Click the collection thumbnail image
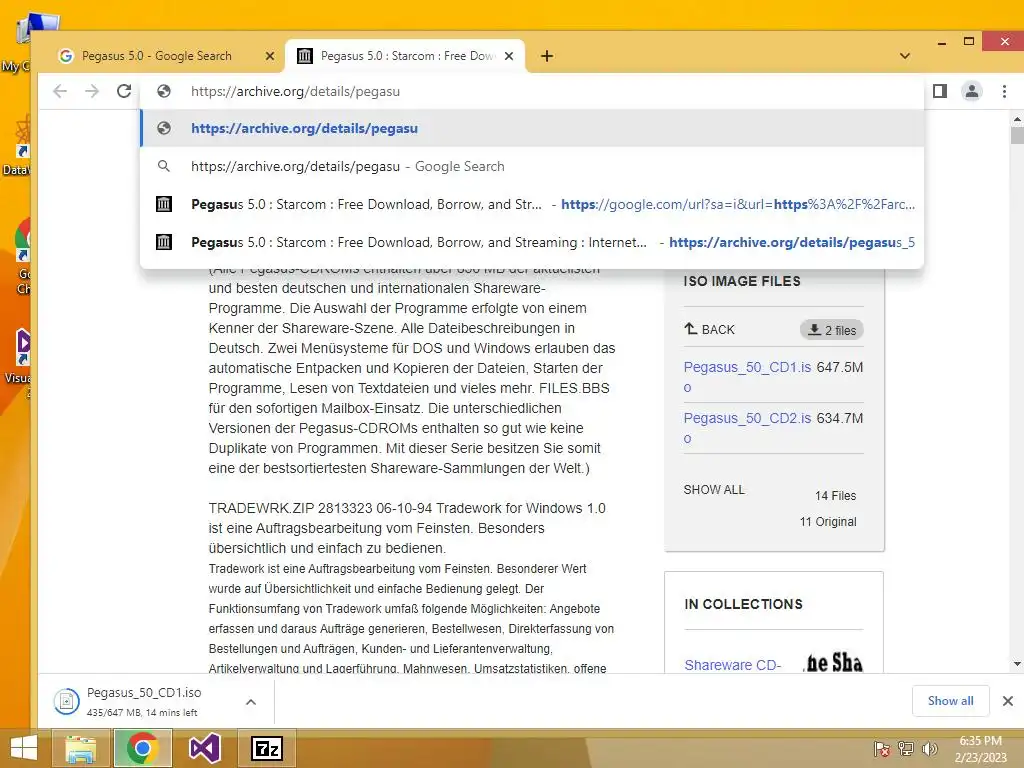1024x768 pixels. (834, 662)
